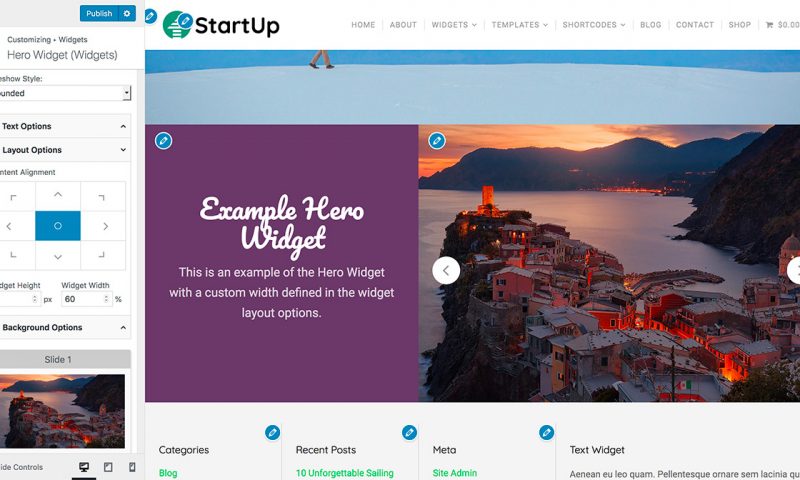Click the Widget Width input field
The width and height of the screenshot is (800, 480).
tap(86, 299)
